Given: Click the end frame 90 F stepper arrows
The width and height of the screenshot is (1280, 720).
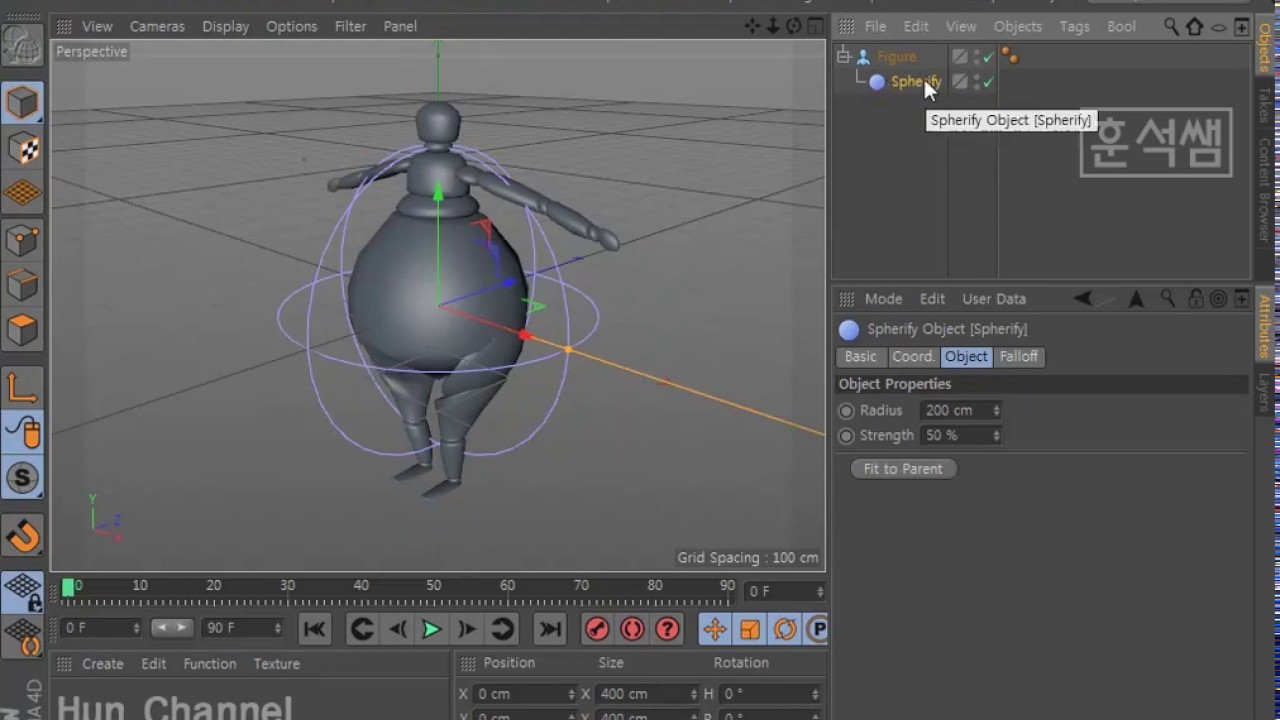Looking at the screenshot, I should tap(276, 628).
